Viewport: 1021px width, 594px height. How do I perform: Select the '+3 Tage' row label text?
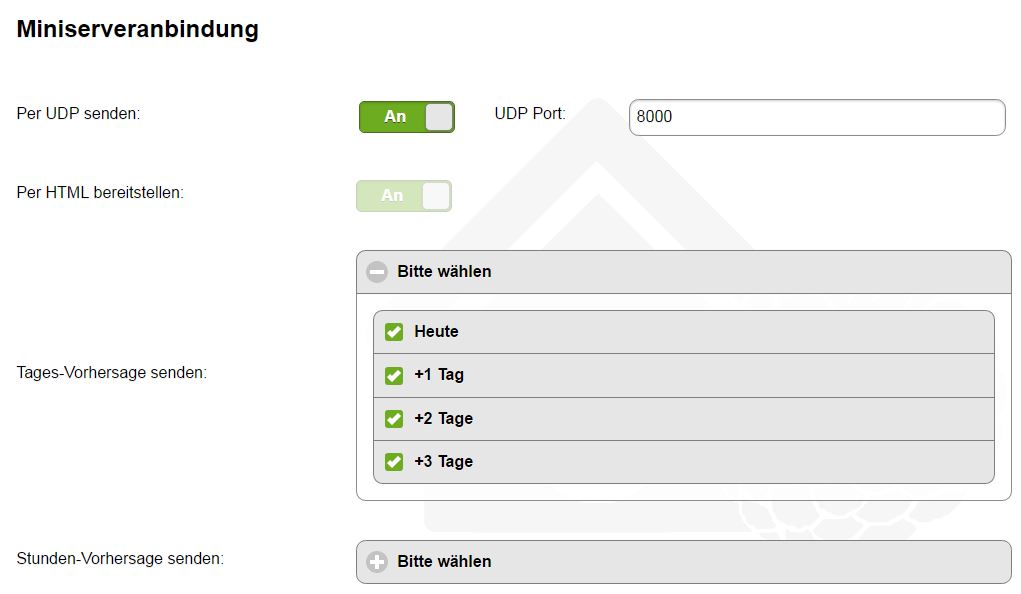click(443, 462)
